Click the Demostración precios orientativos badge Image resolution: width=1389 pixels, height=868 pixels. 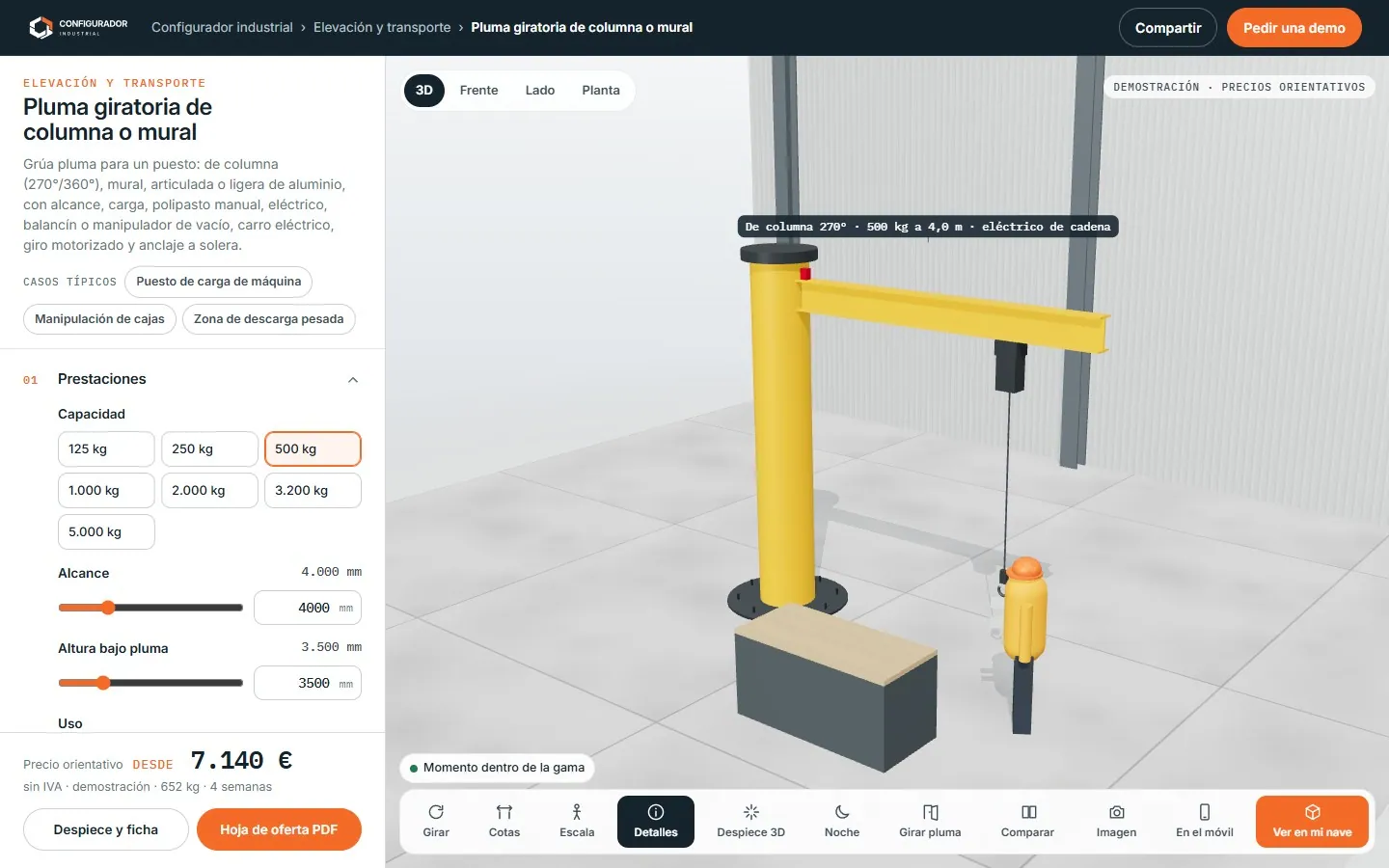tap(1239, 87)
